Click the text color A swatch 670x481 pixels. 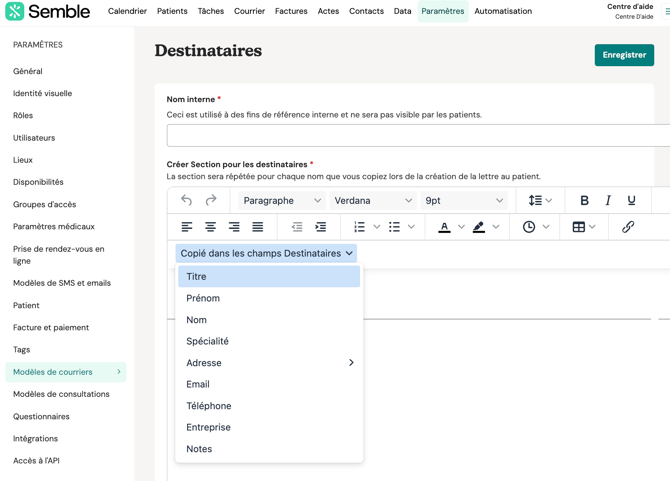pos(445,227)
